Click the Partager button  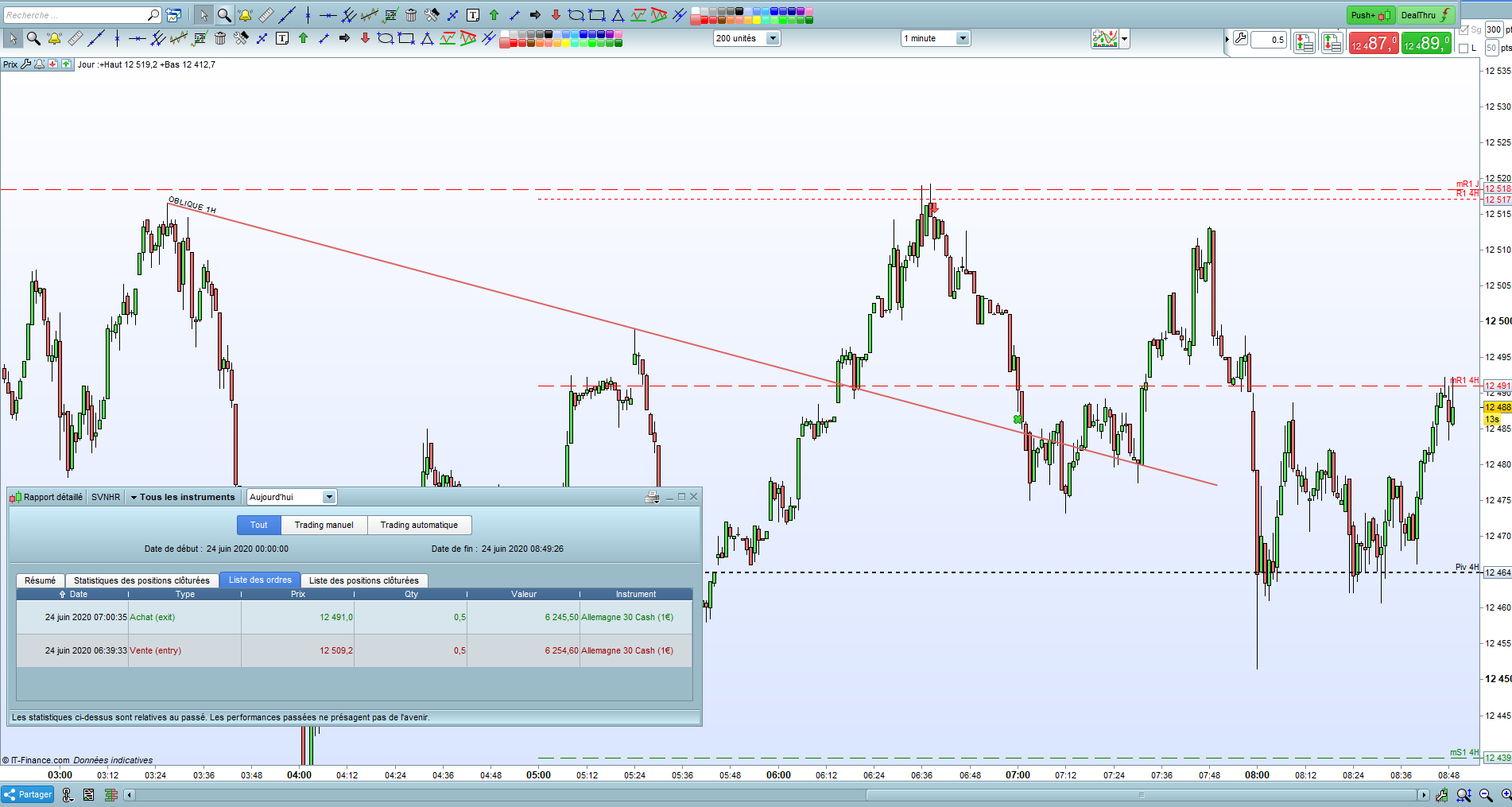click(x=28, y=794)
